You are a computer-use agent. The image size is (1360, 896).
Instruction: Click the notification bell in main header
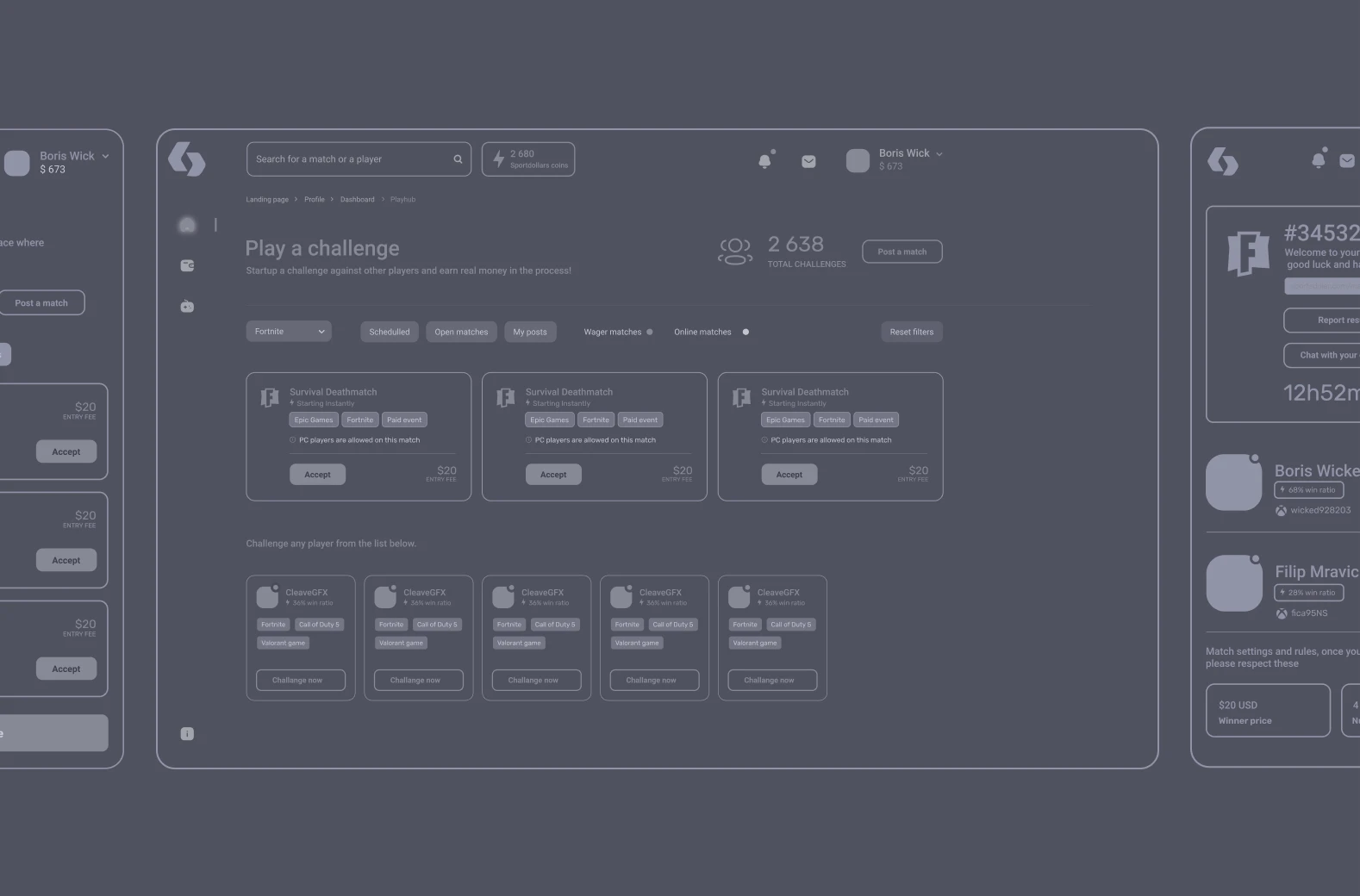coord(765,160)
